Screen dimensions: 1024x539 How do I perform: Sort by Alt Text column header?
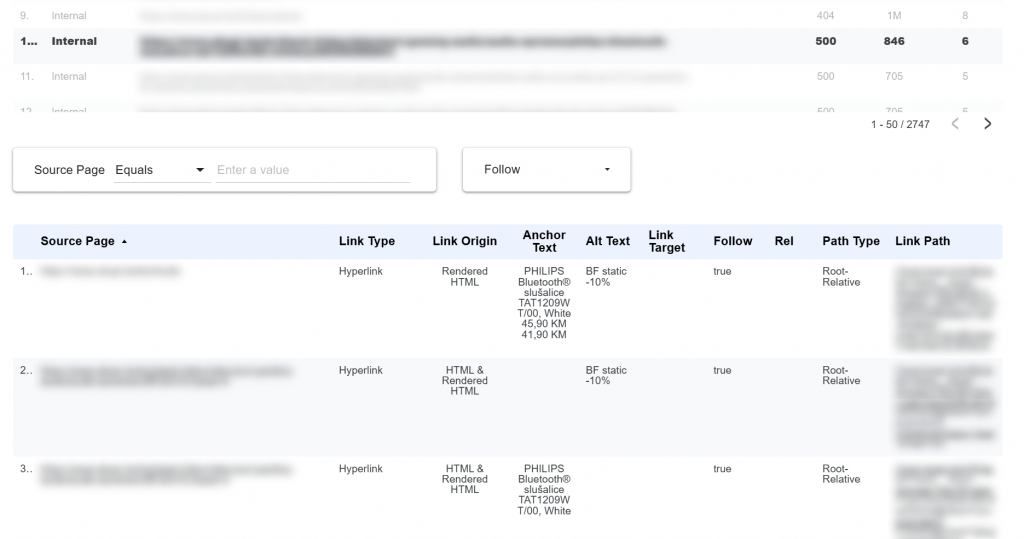(x=607, y=241)
